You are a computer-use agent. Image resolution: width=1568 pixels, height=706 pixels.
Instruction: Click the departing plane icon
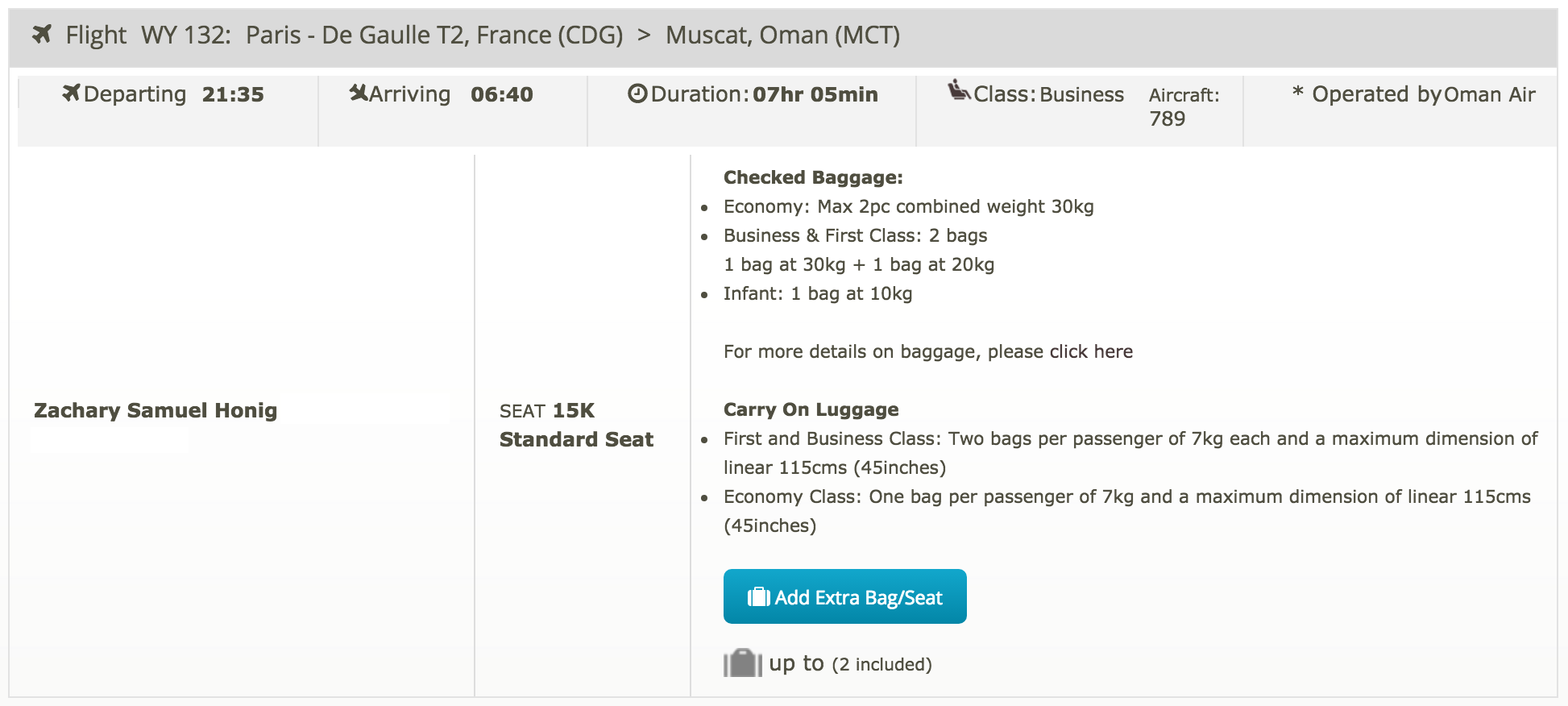(71, 93)
